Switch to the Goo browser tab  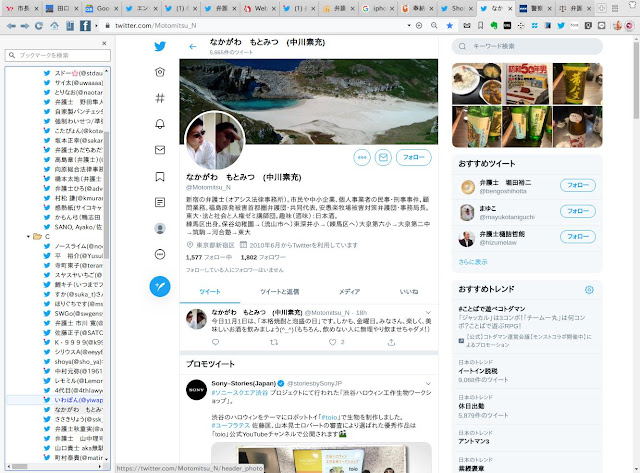(101, 8)
